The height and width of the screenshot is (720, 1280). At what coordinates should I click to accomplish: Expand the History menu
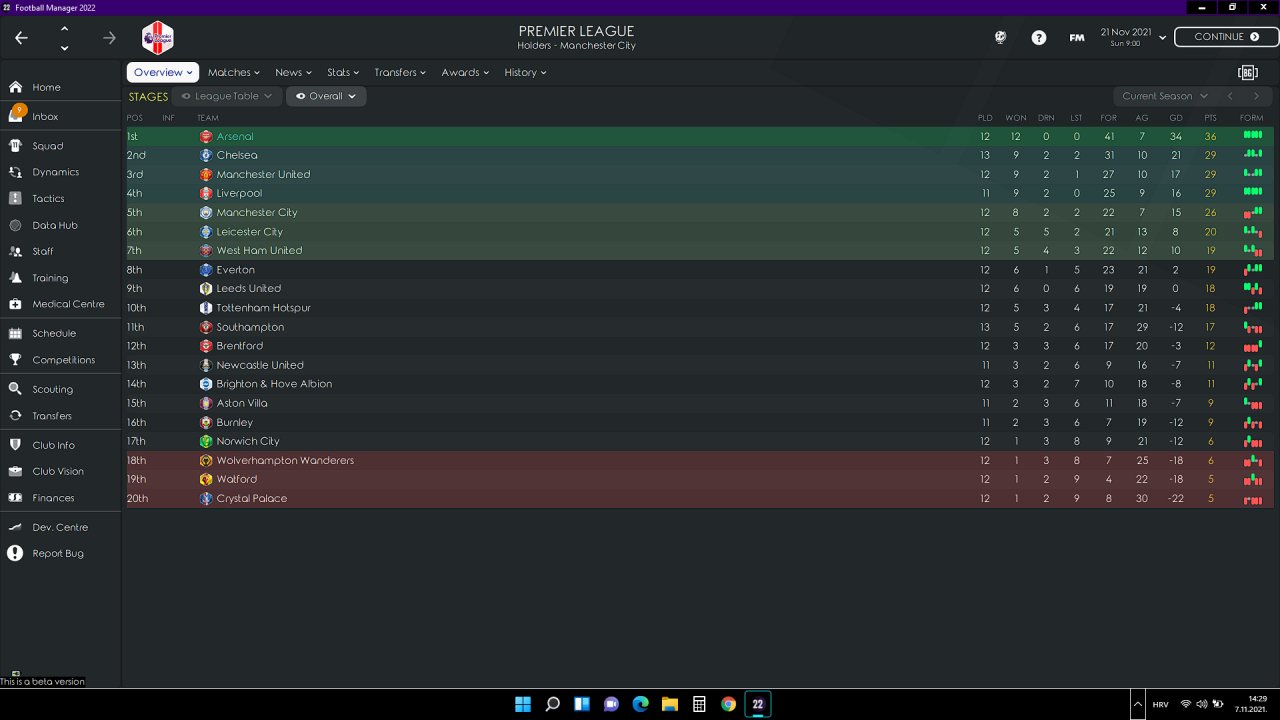click(525, 72)
